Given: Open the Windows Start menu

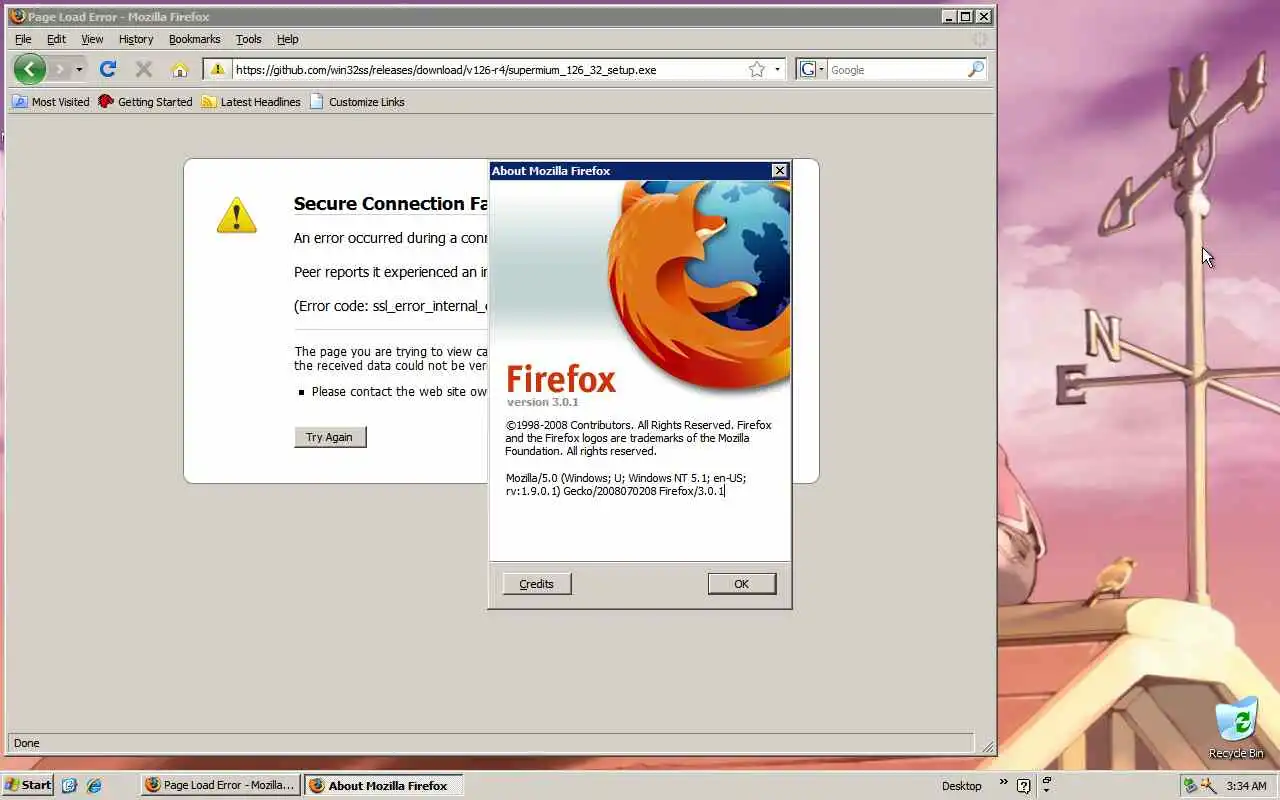Looking at the screenshot, I should (x=28, y=785).
